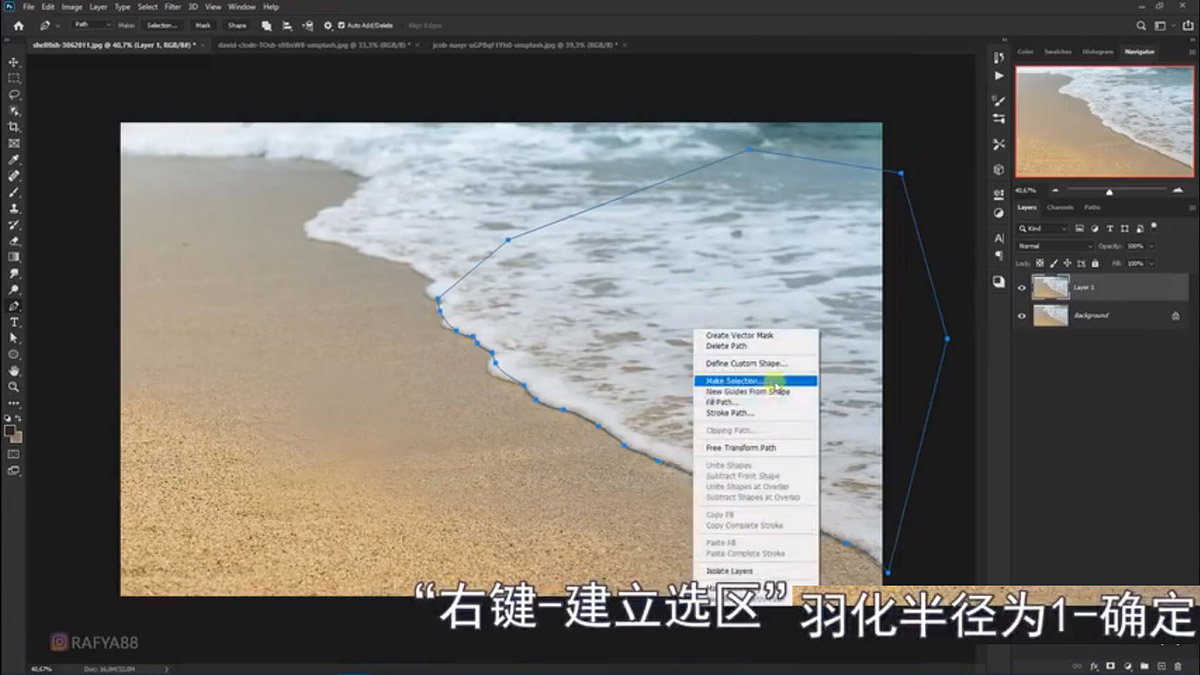Choose Make Selection from the context menu
Image resolution: width=1200 pixels, height=675 pixels.
[740, 381]
